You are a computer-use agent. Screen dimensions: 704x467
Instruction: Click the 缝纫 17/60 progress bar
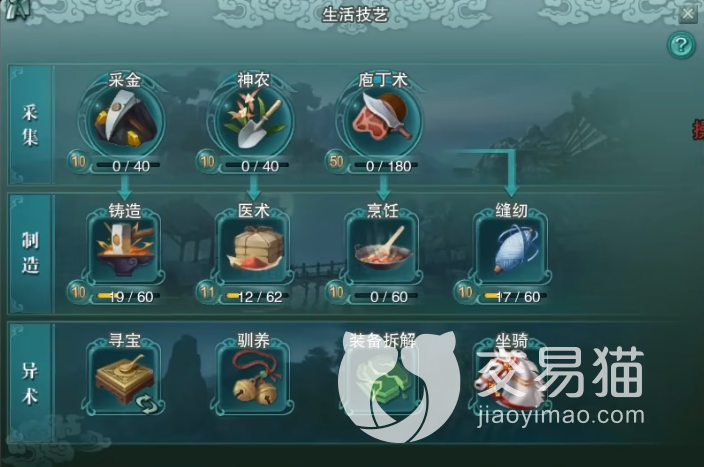coord(515,296)
